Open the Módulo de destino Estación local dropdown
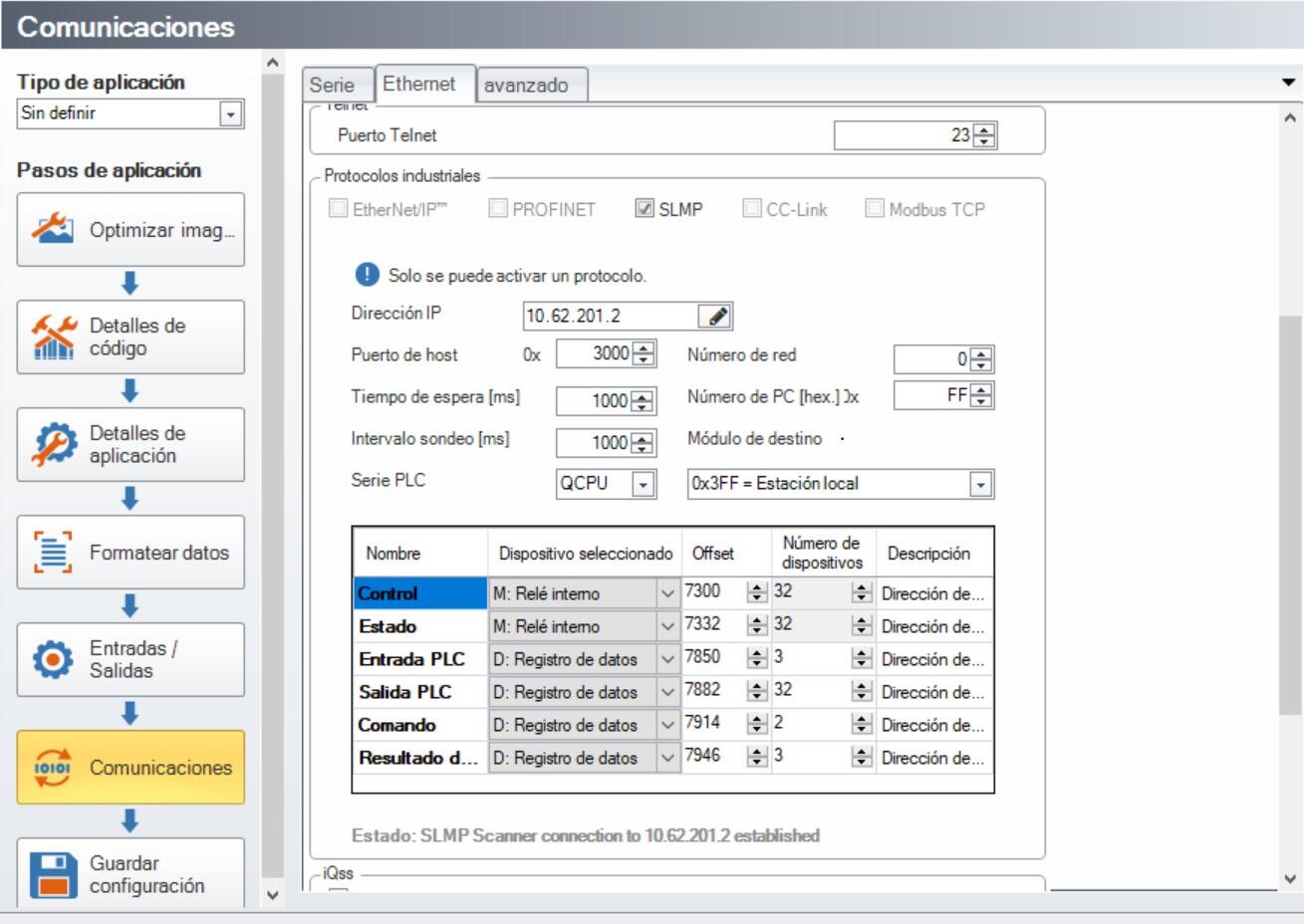The height and width of the screenshot is (924, 1304). (x=980, y=485)
